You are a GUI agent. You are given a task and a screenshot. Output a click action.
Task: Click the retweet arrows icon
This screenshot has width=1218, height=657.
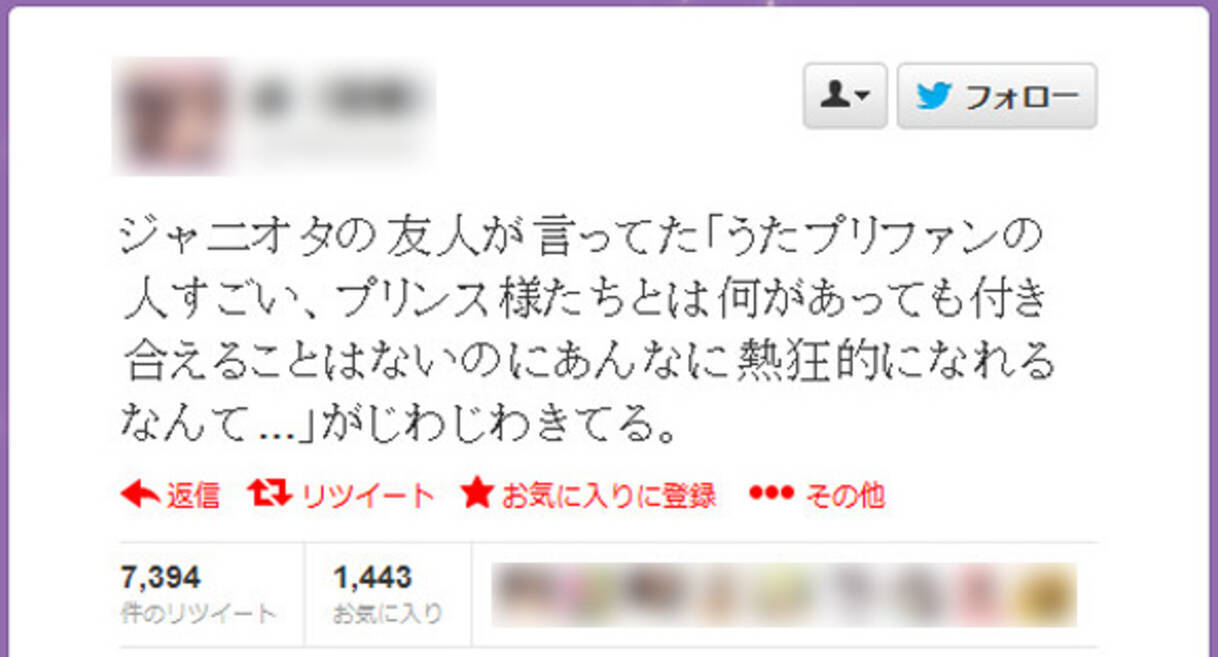pos(270,493)
